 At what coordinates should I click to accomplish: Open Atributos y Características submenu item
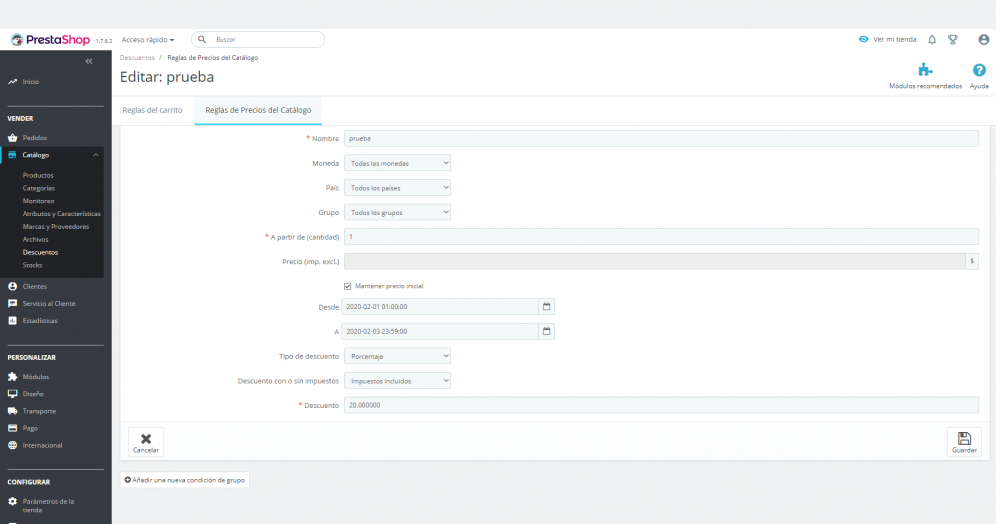62,214
